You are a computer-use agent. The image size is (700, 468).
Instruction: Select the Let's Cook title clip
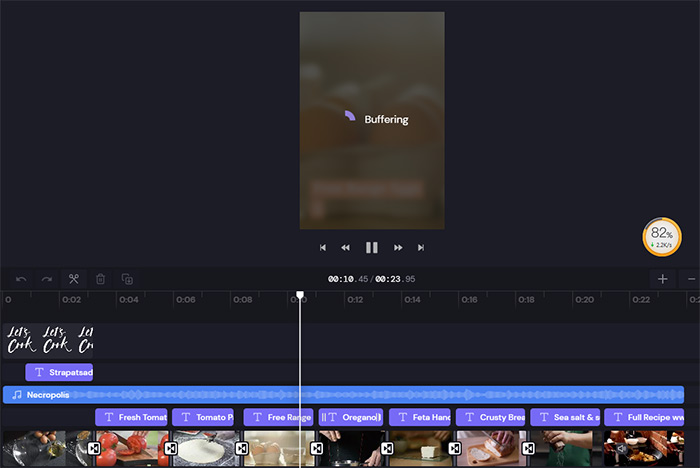coord(48,340)
